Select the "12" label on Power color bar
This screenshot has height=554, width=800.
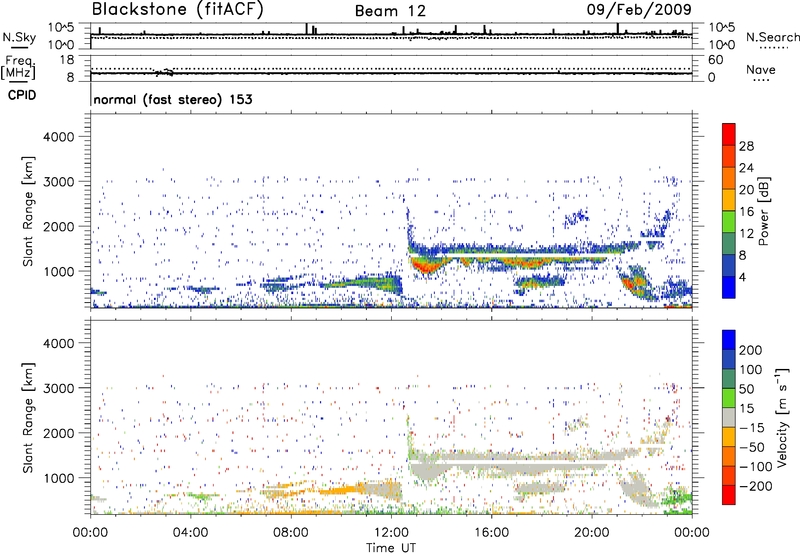point(746,234)
